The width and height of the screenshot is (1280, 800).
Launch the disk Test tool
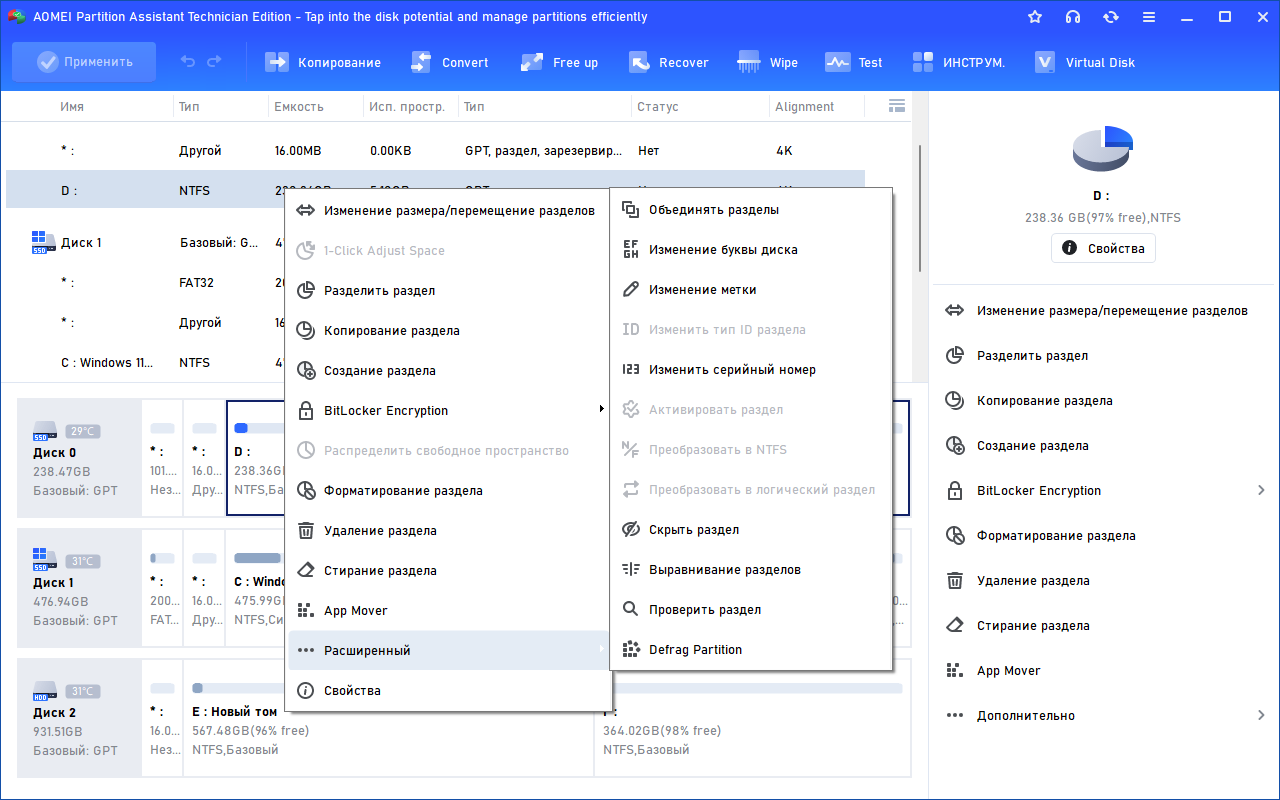pyautogui.click(x=854, y=62)
